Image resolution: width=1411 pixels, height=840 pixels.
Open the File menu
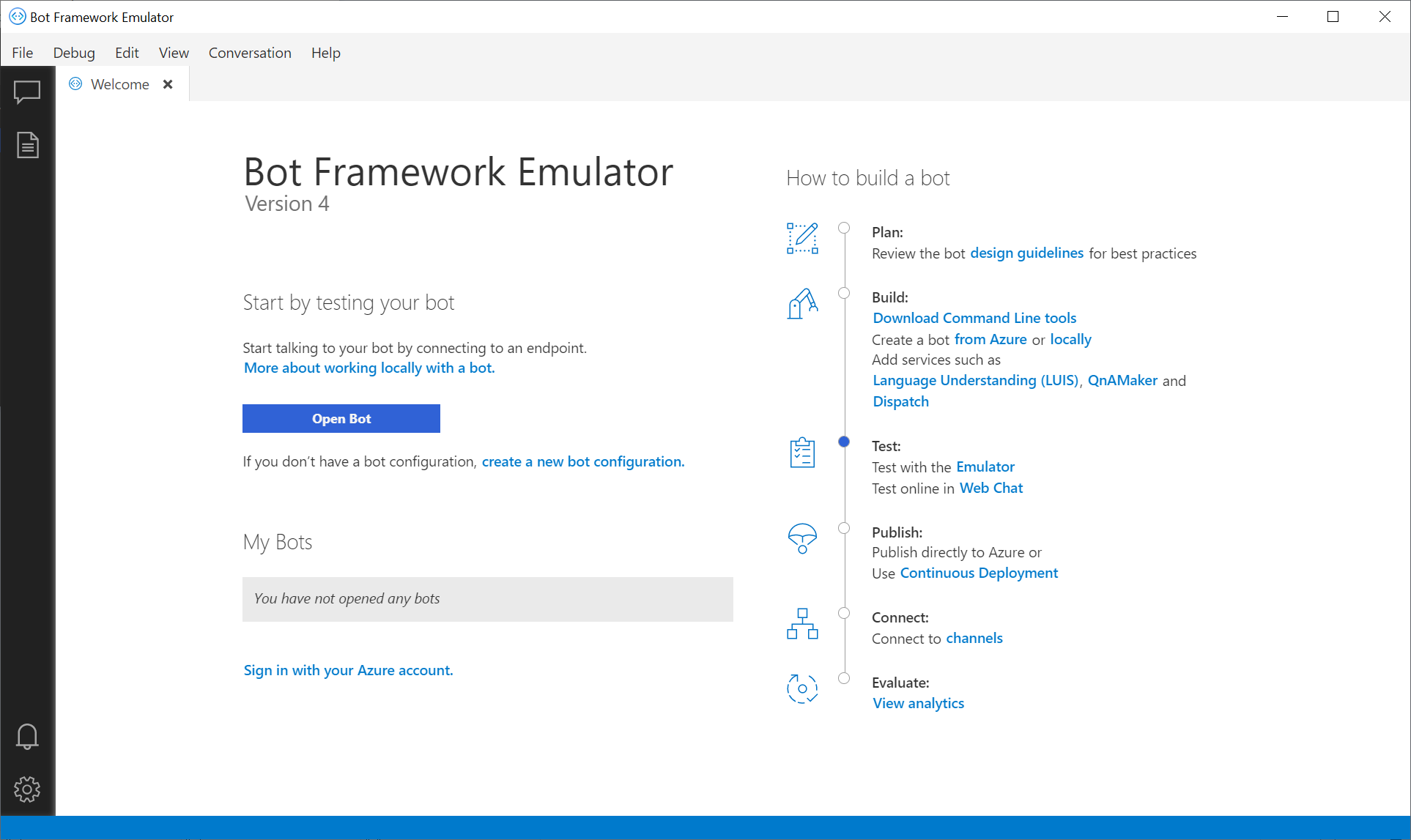click(22, 52)
